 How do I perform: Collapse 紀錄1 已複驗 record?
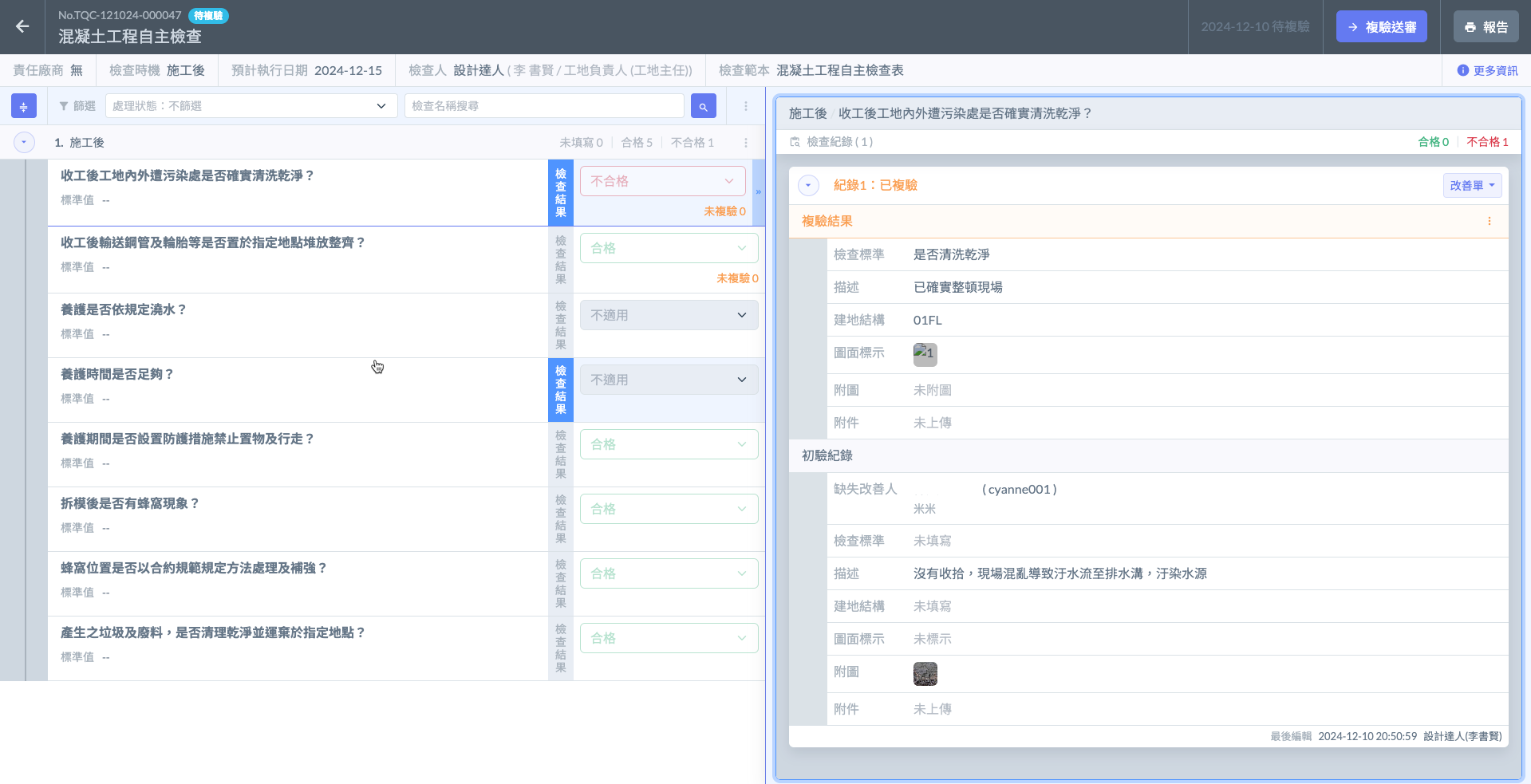[x=808, y=186]
